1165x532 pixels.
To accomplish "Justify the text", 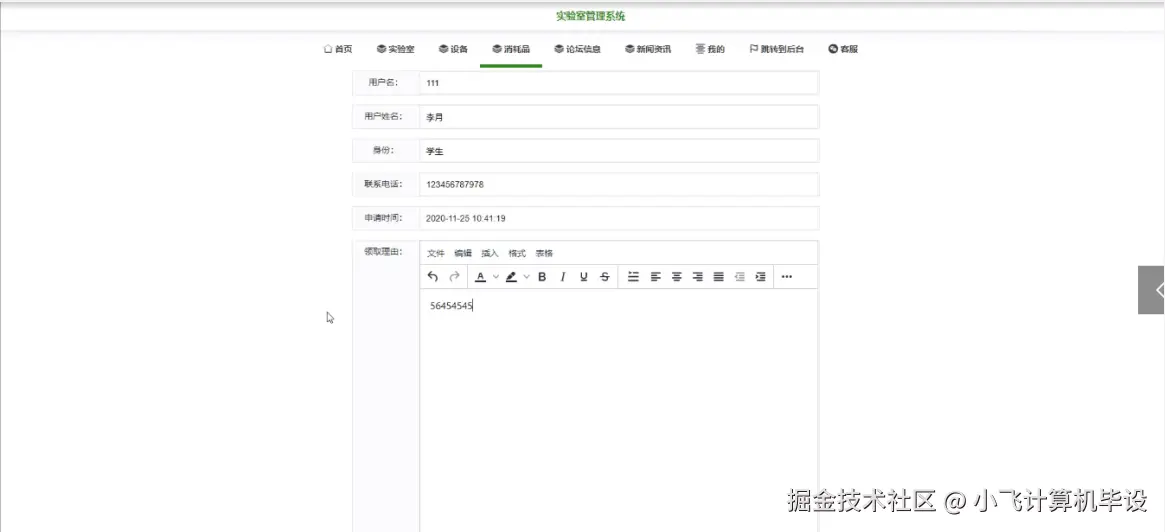I will tap(718, 276).
